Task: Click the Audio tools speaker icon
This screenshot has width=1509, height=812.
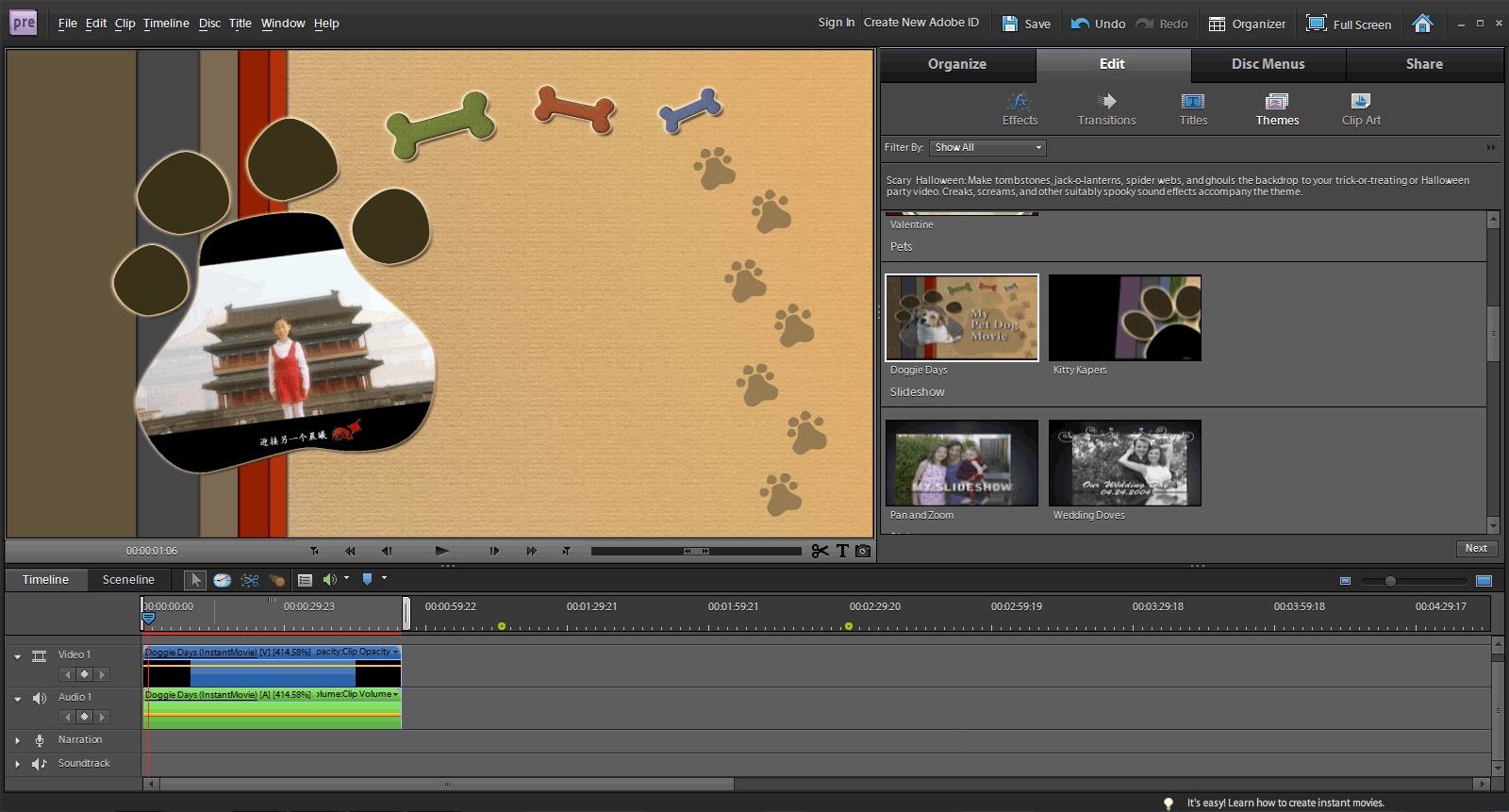Action: 329,580
